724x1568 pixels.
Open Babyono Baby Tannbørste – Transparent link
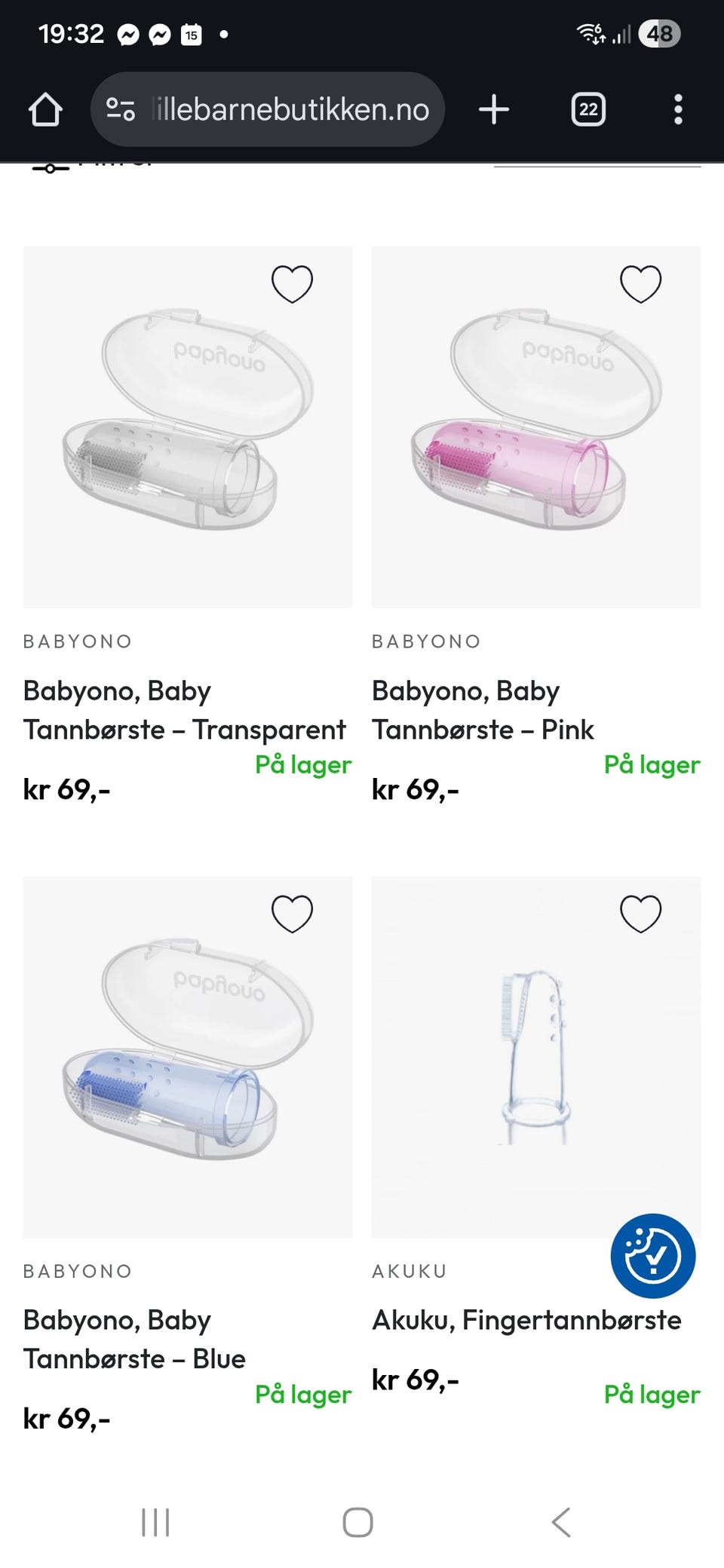pyautogui.click(x=184, y=710)
